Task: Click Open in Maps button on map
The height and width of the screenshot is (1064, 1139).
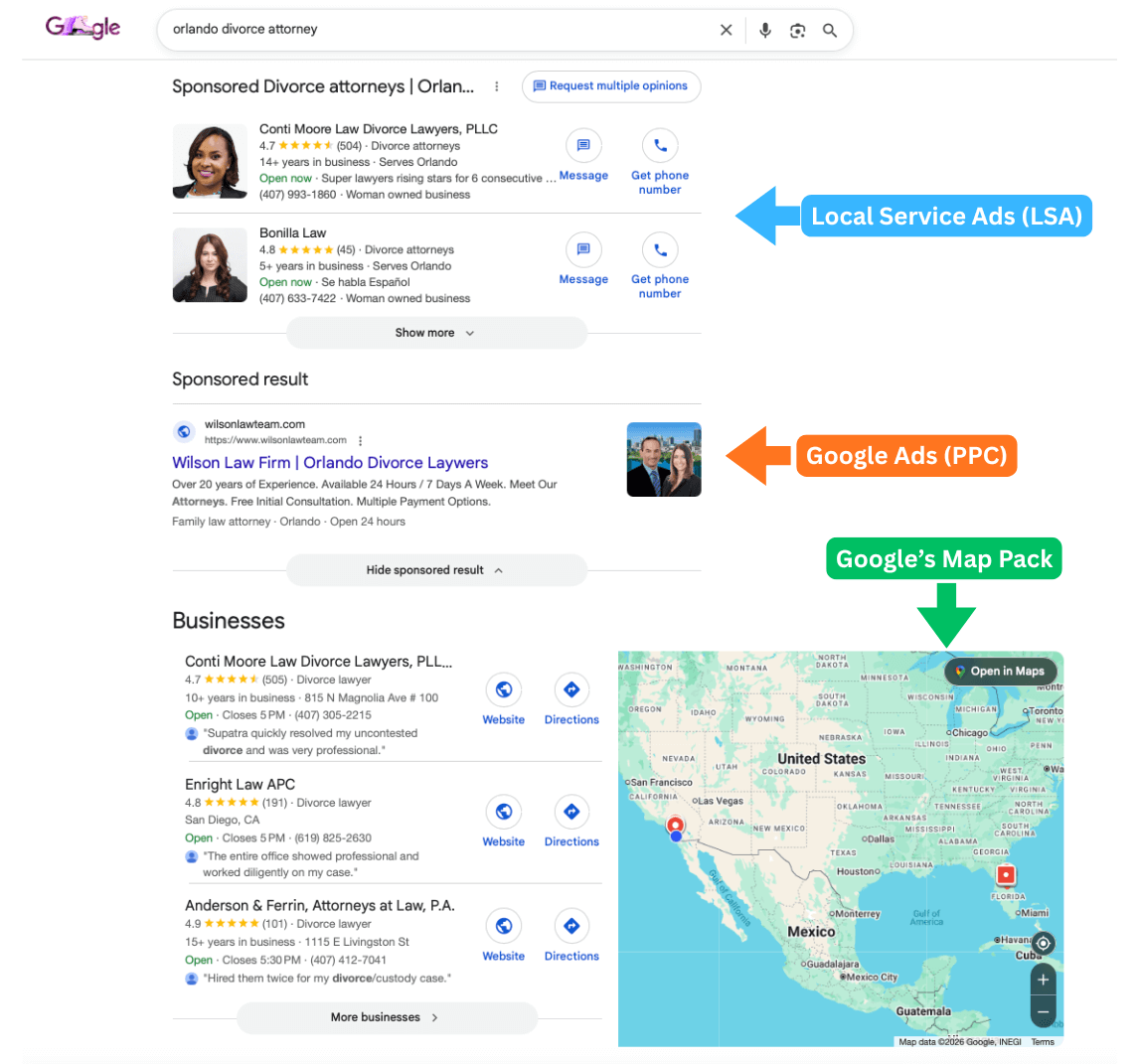Action: coord(1000,671)
